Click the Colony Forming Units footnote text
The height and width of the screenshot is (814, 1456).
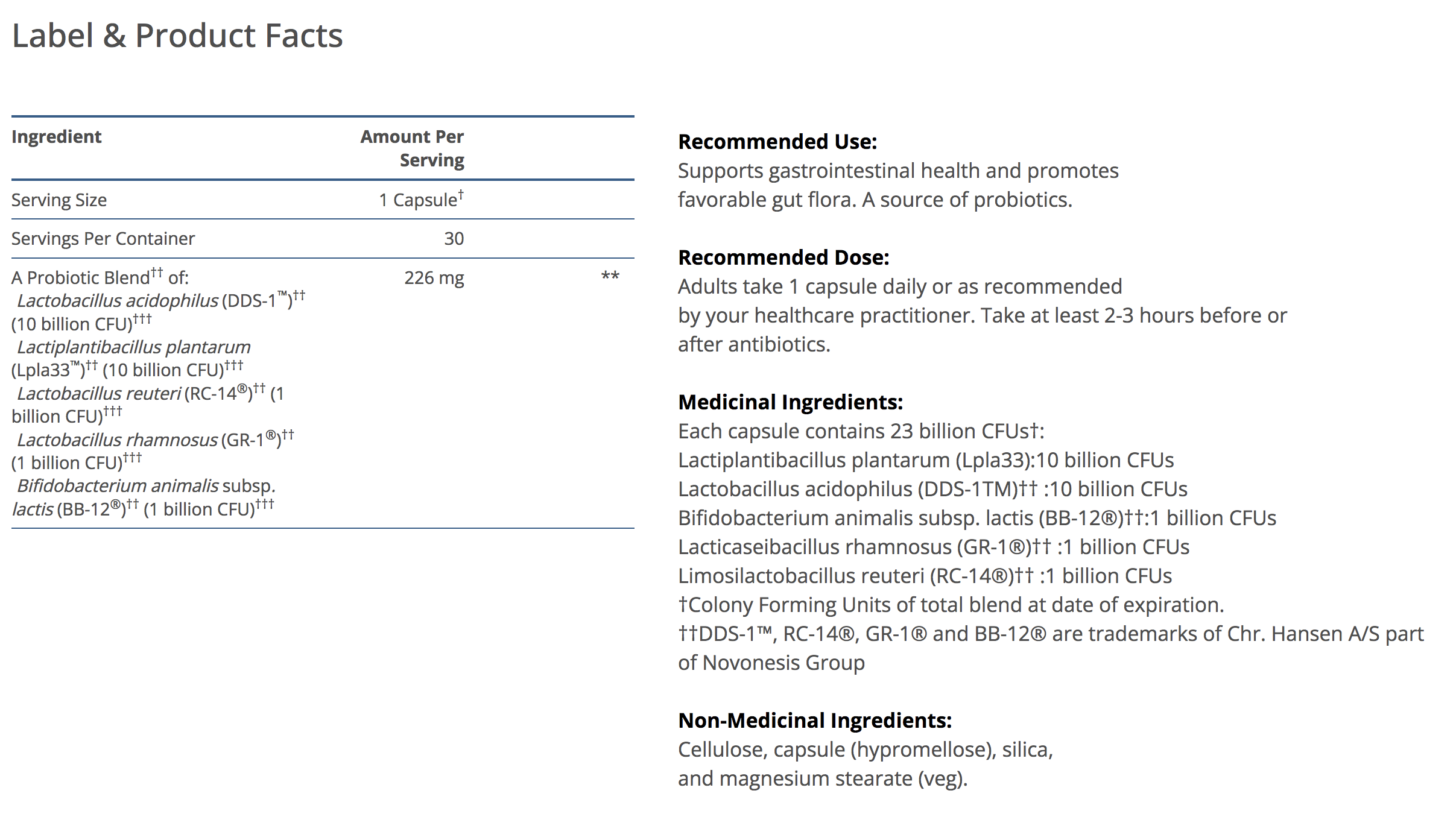pos(951,605)
